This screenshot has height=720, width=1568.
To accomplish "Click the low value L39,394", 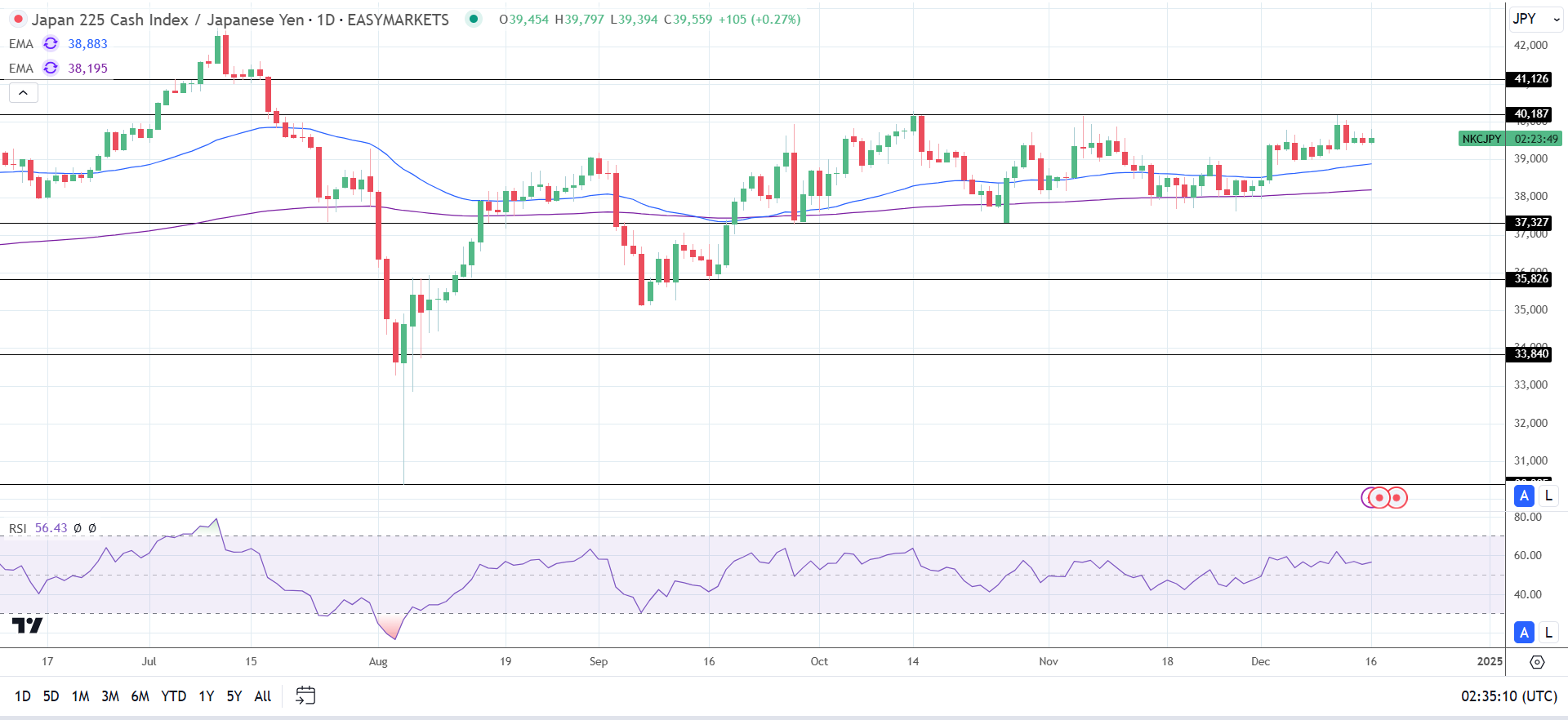I will click(x=634, y=19).
